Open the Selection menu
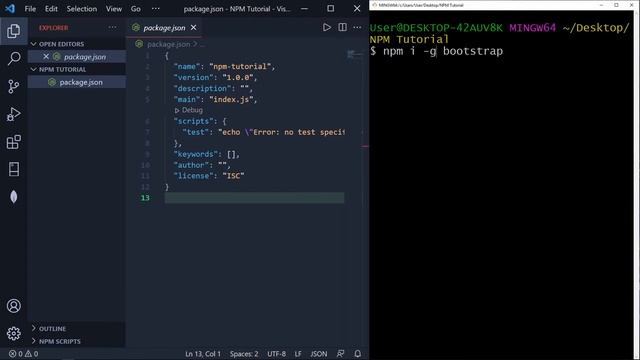This screenshot has height=360, width=640. [82, 9]
